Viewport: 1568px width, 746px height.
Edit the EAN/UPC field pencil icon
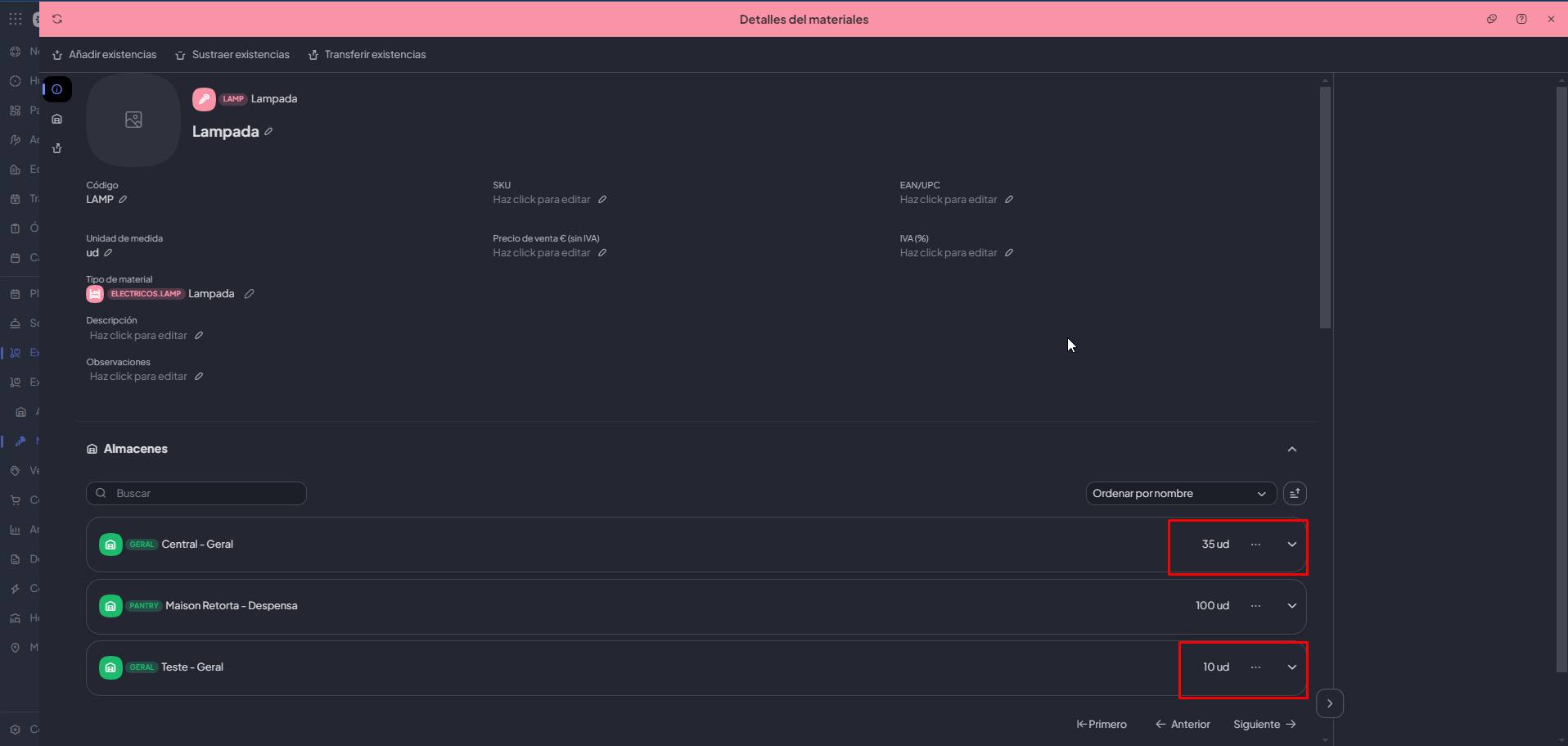click(1009, 200)
